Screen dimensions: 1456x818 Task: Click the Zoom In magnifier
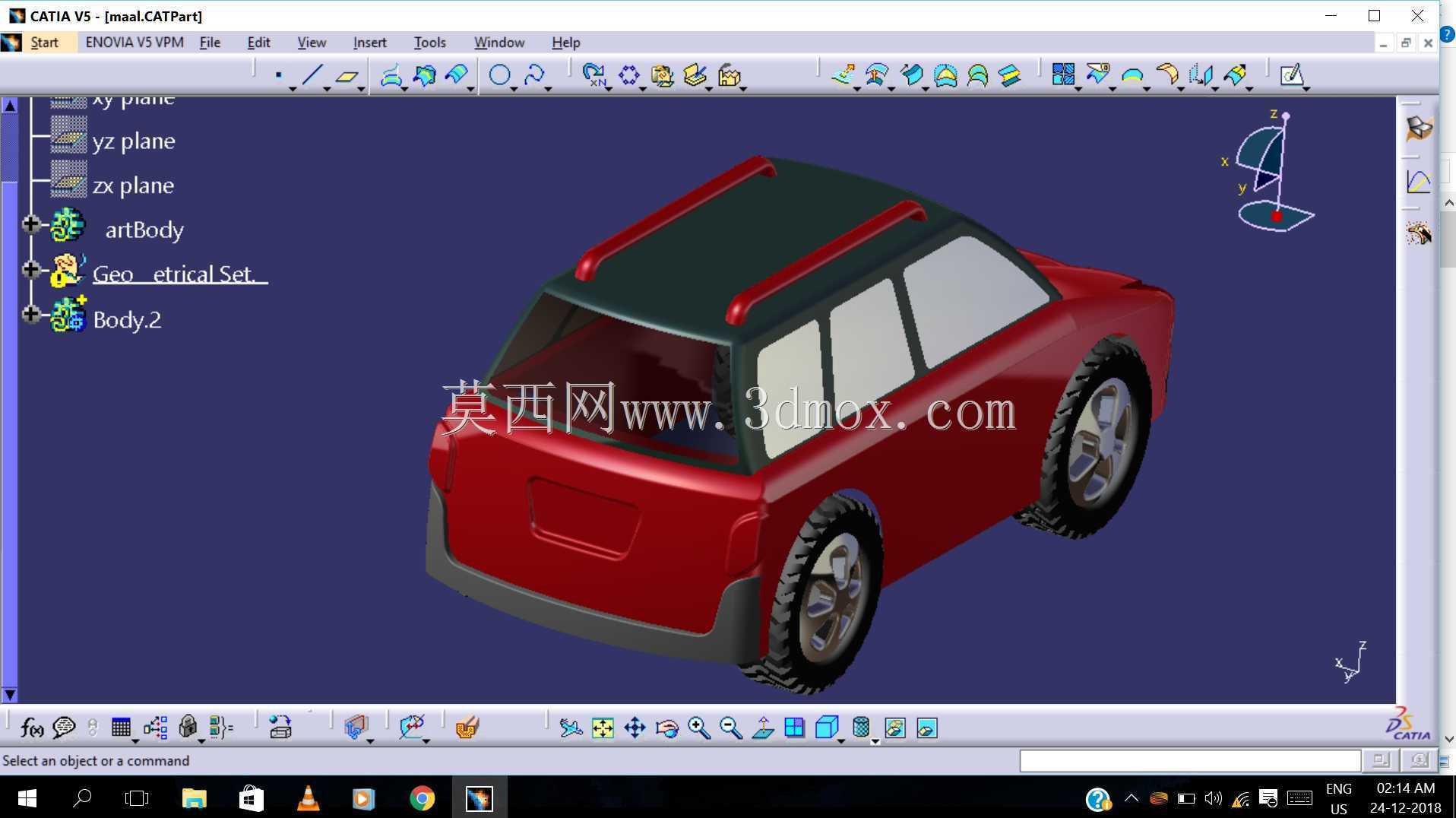click(699, 728)
